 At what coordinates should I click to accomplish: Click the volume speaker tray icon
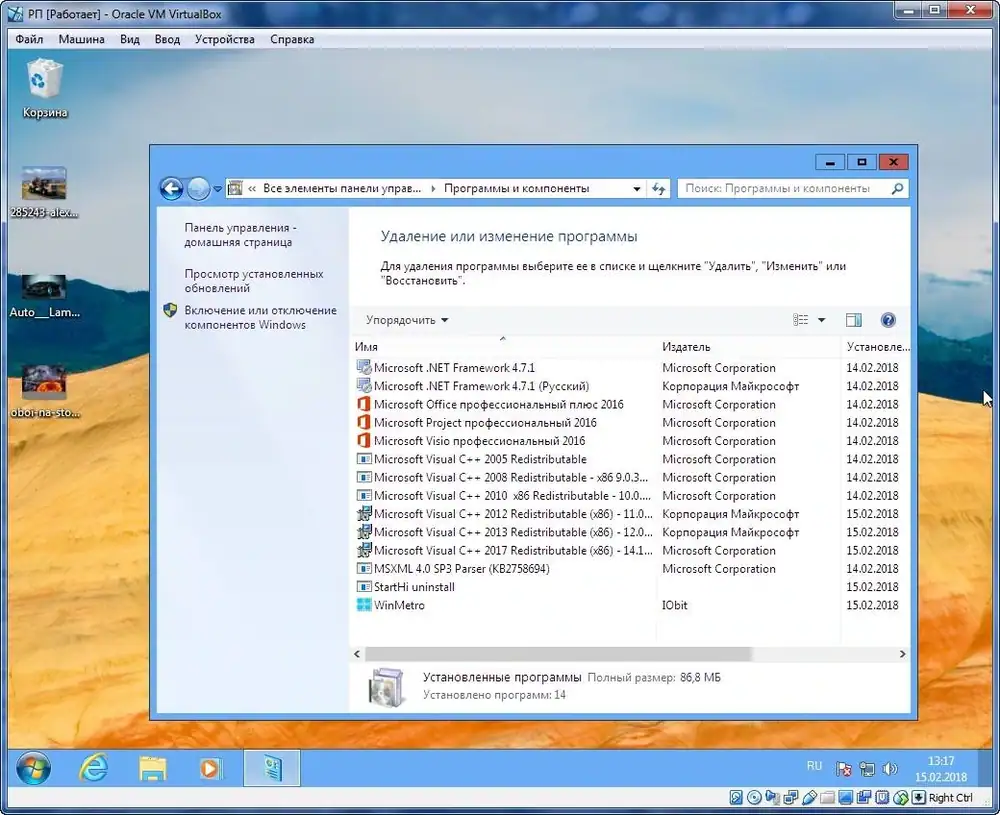point(889,769)
